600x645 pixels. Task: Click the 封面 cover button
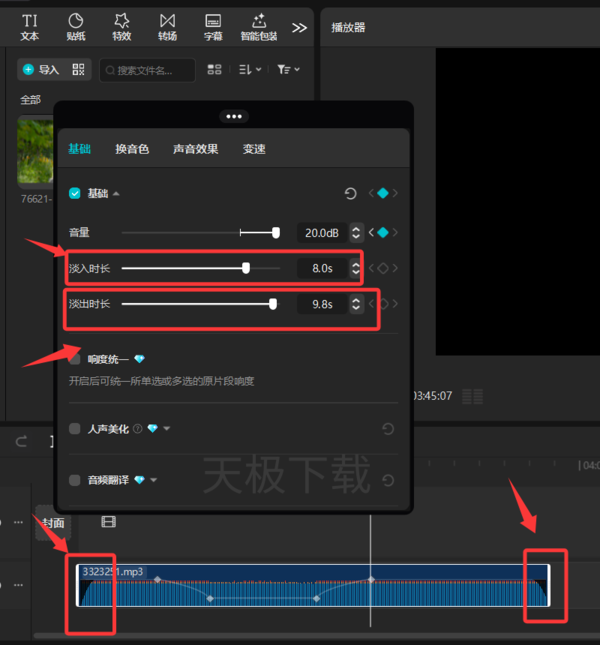(53, 523)
